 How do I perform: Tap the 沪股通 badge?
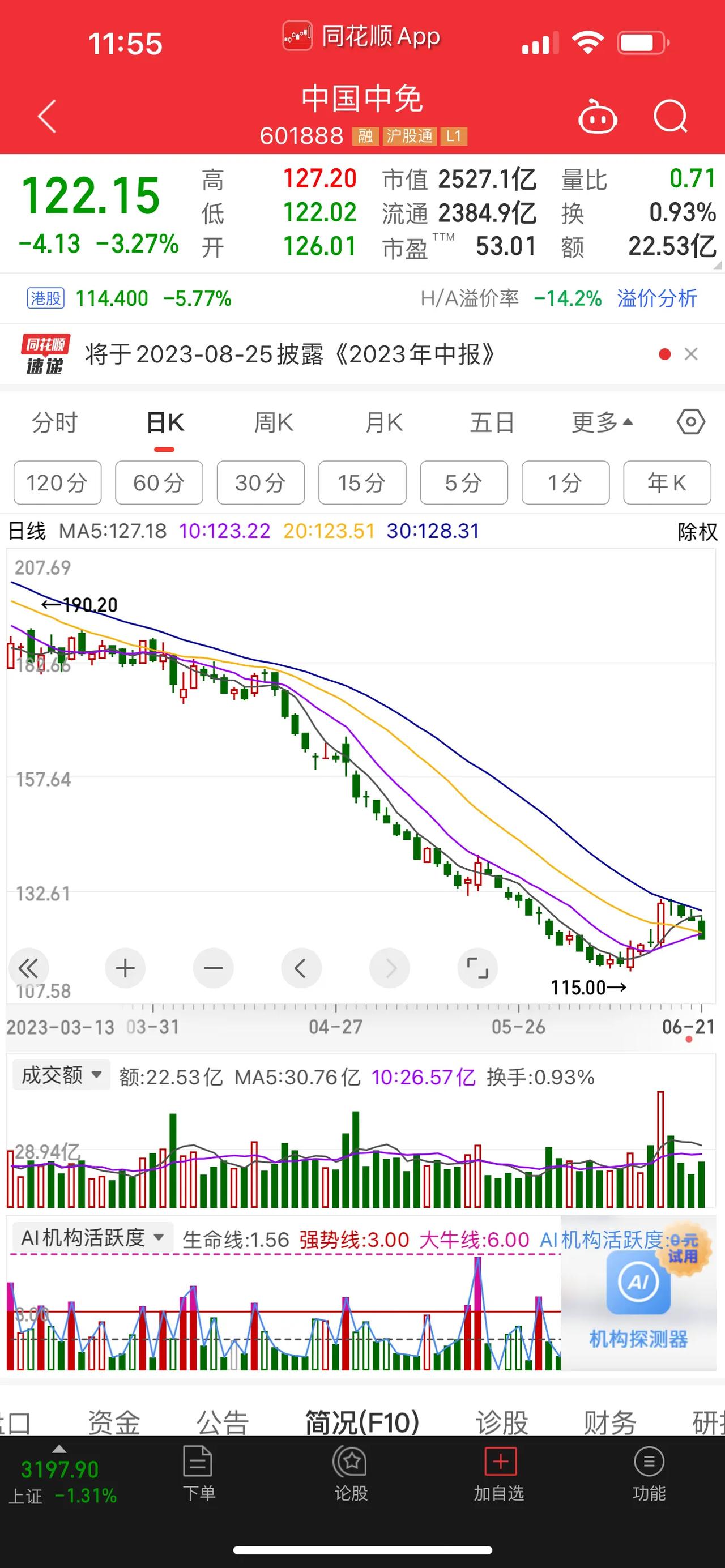[409, 136]
